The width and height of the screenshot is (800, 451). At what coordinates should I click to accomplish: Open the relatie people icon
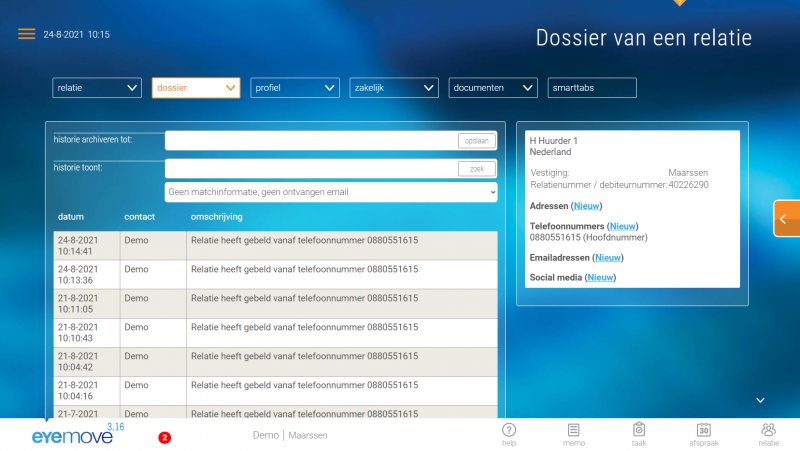(x=768, y=434)
